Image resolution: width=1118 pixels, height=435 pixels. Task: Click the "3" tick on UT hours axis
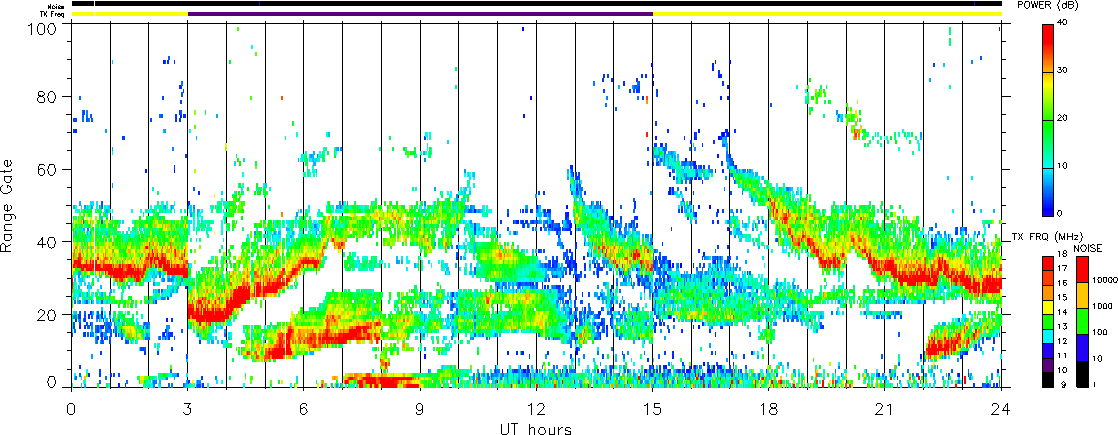[x=188, y=407]
